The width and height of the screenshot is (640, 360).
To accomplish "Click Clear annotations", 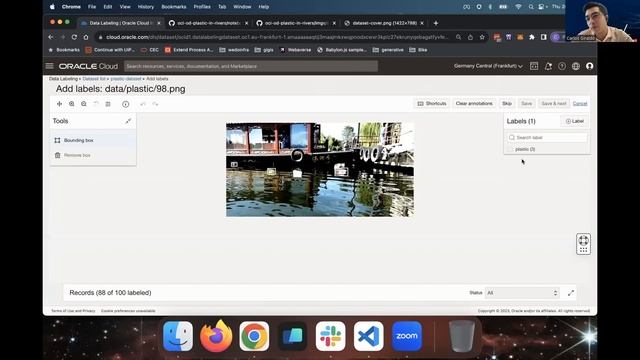I will pos(474,104).
